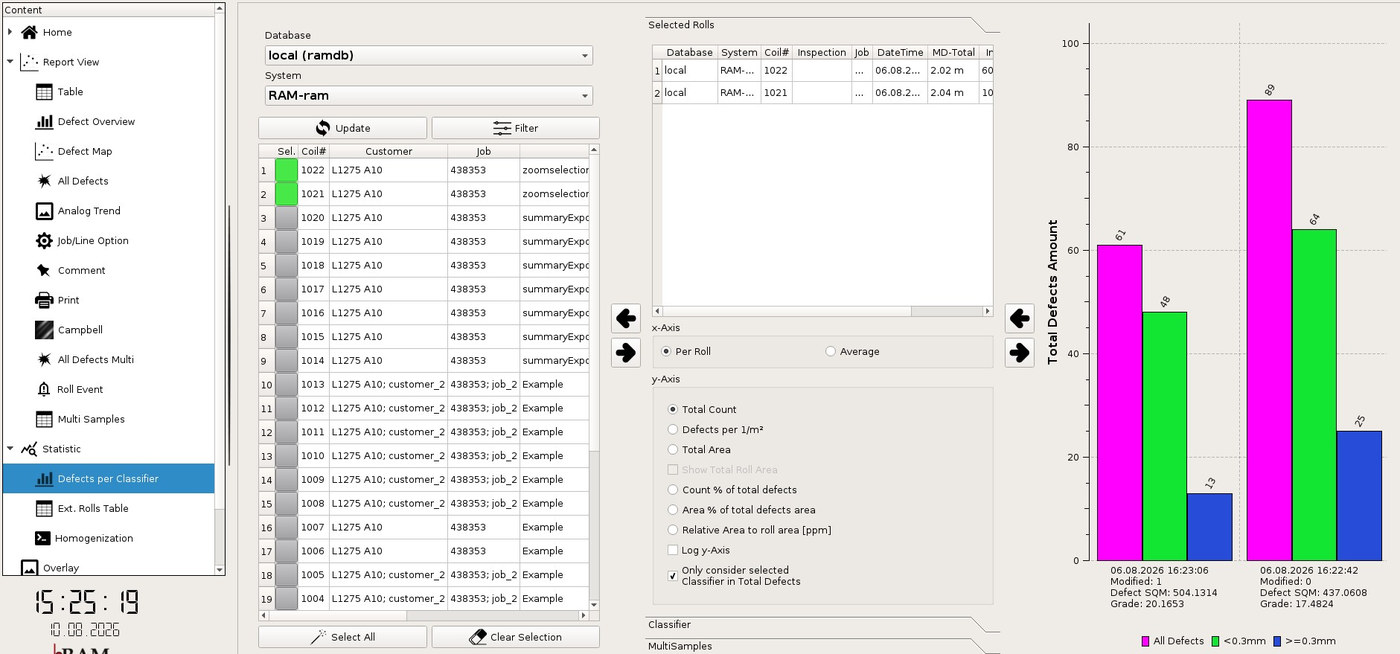Select the Average x-Axis option

pyautogui.click(x=830, y=352)
